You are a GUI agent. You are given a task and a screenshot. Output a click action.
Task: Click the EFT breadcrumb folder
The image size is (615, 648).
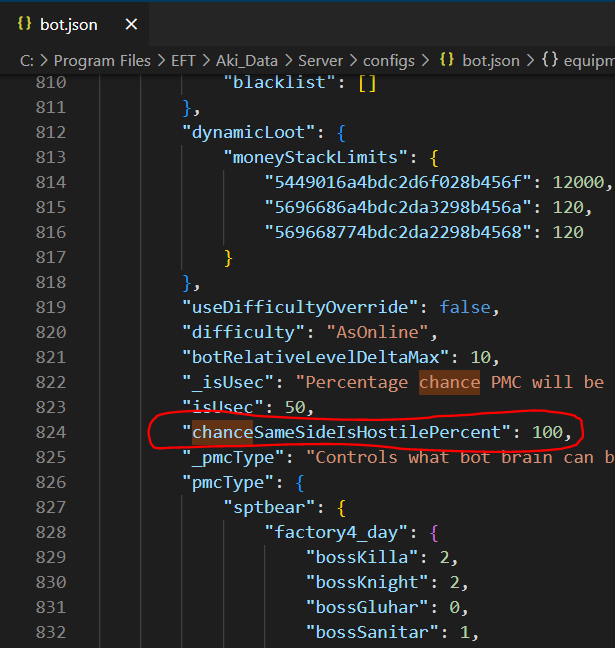[x=183, y=60]
